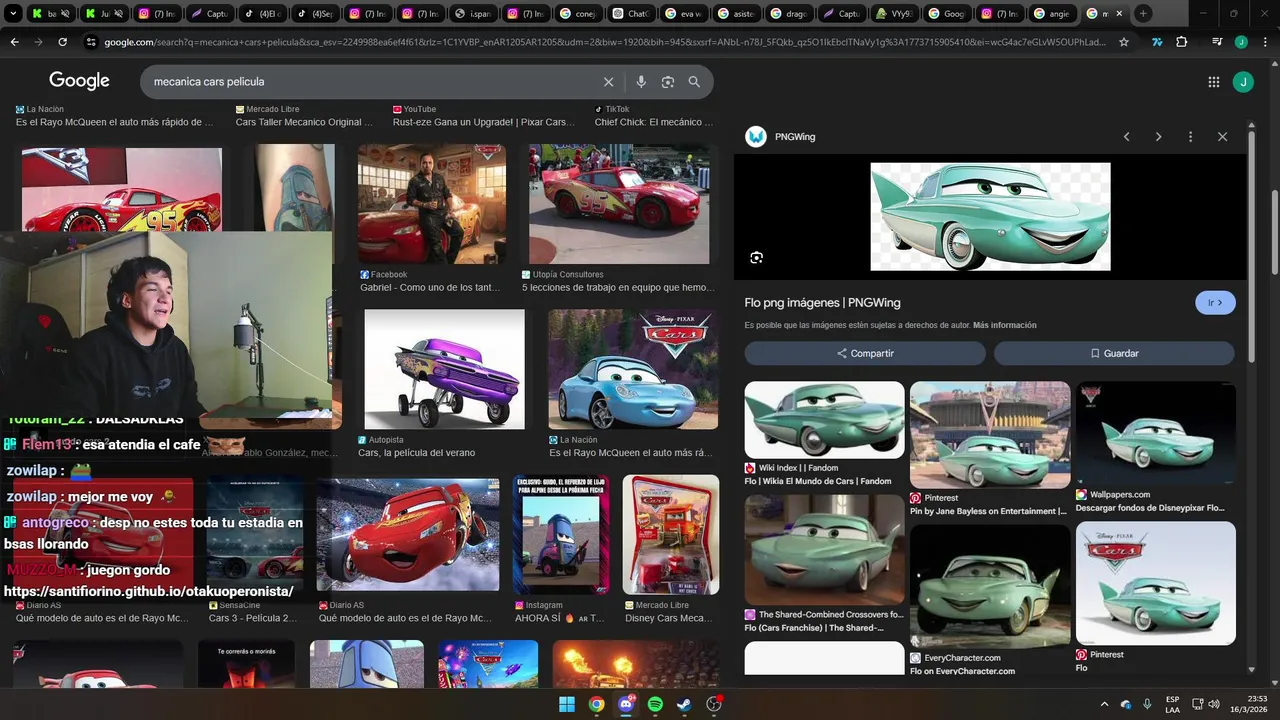Search inside the Flo image with Lens
Screen dimensions: 1280x720
pos(757,257)
